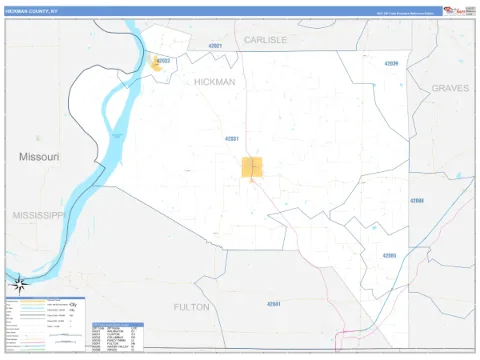
Task: Click ZIP code label 42031
Action: pyautogui.click(x=232, y=139)
